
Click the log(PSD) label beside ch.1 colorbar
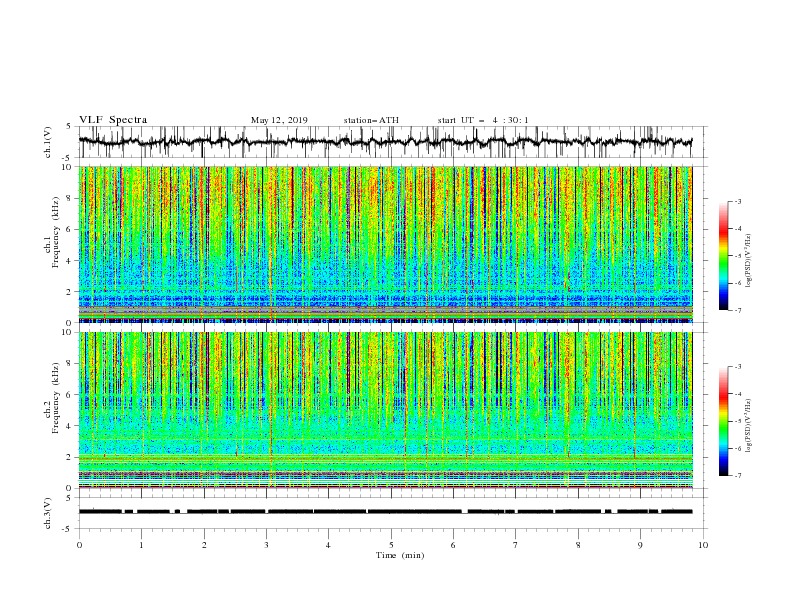click(748, 261)
